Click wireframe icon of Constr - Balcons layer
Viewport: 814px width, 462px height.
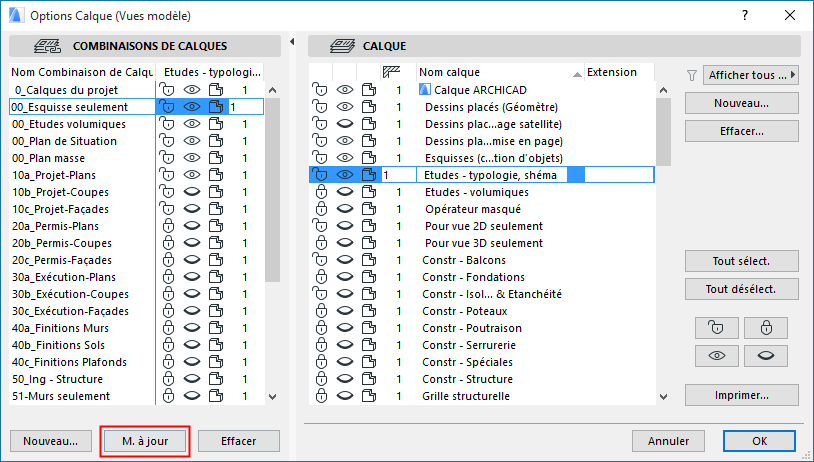(x=369, y=260)
